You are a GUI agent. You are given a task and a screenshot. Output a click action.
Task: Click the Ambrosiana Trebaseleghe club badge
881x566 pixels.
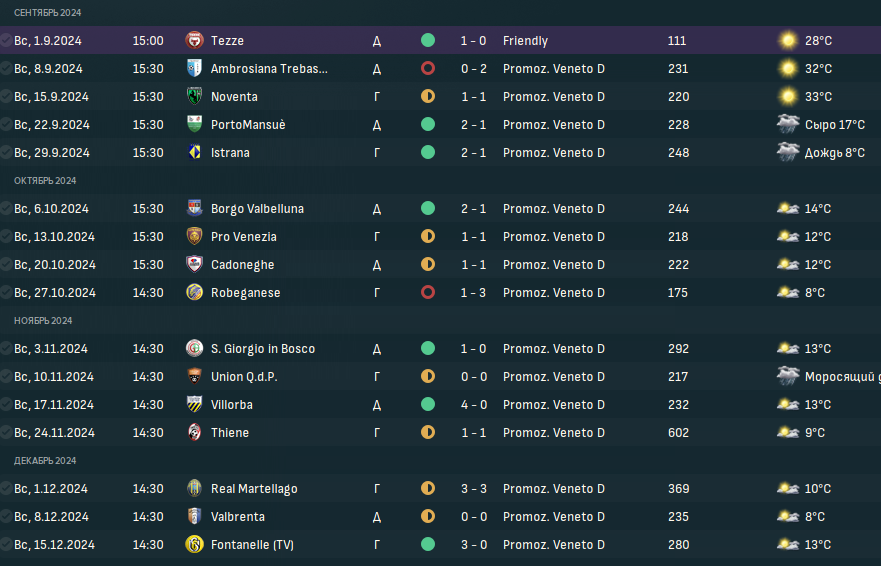click(x=195, y=69)
